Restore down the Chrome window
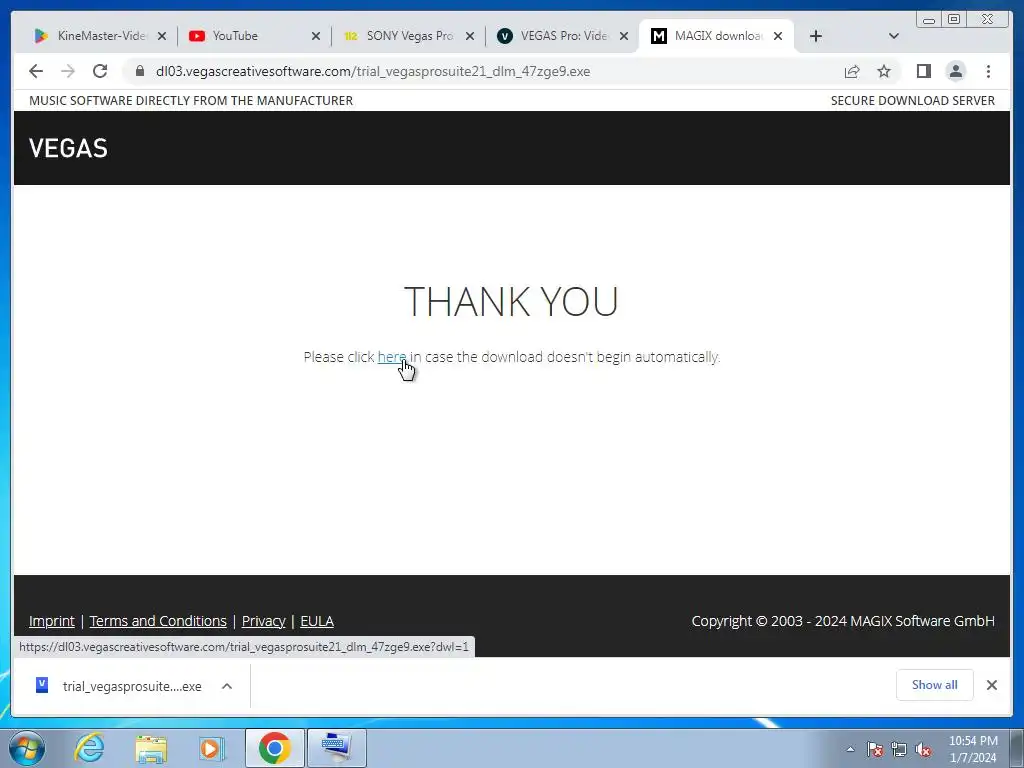The height and width of the screenshot is (768, 1024). point(953,20)
